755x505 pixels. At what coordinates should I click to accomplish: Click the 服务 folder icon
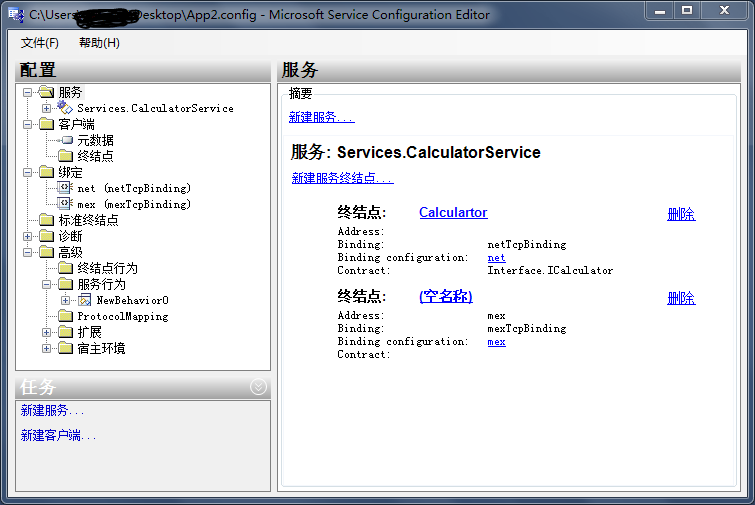pyautogui.click(x=46, y=92)
